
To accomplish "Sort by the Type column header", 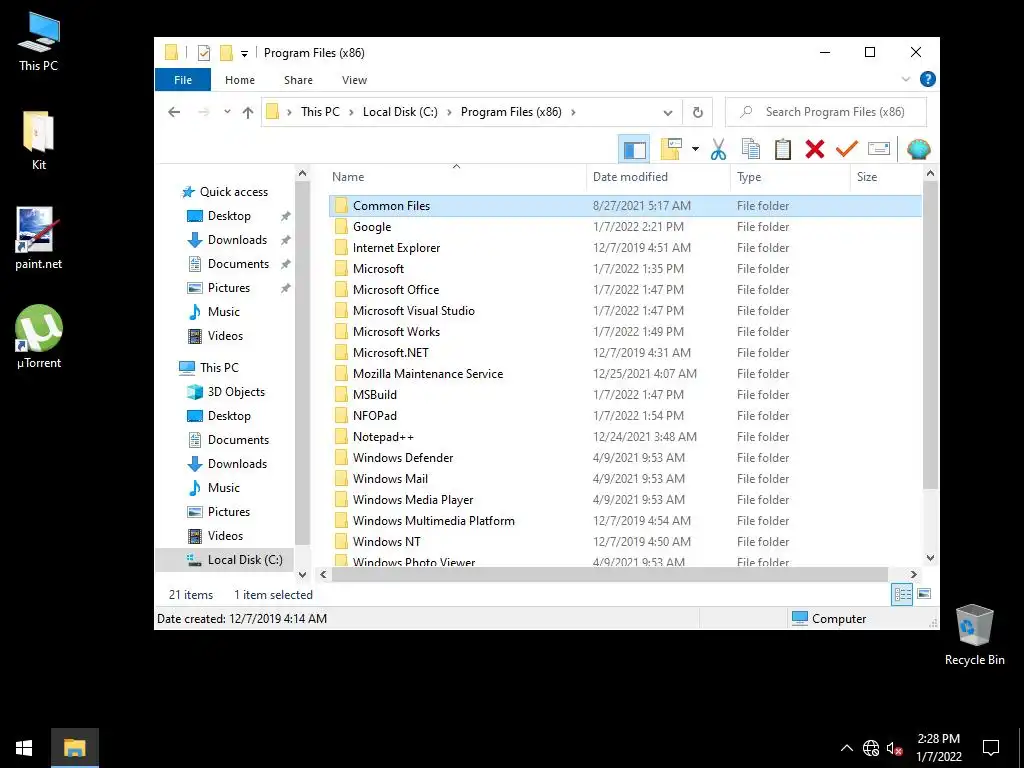I will [790, 177].
